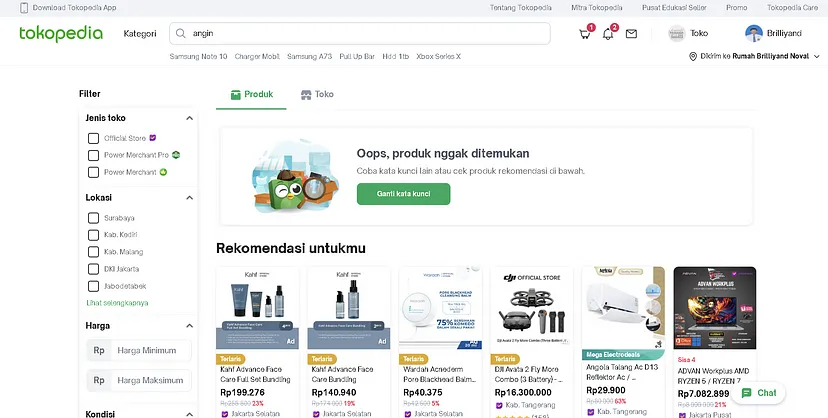
Task: Click the Kahf Advance Face Care Bundling title
Action: 342,374
